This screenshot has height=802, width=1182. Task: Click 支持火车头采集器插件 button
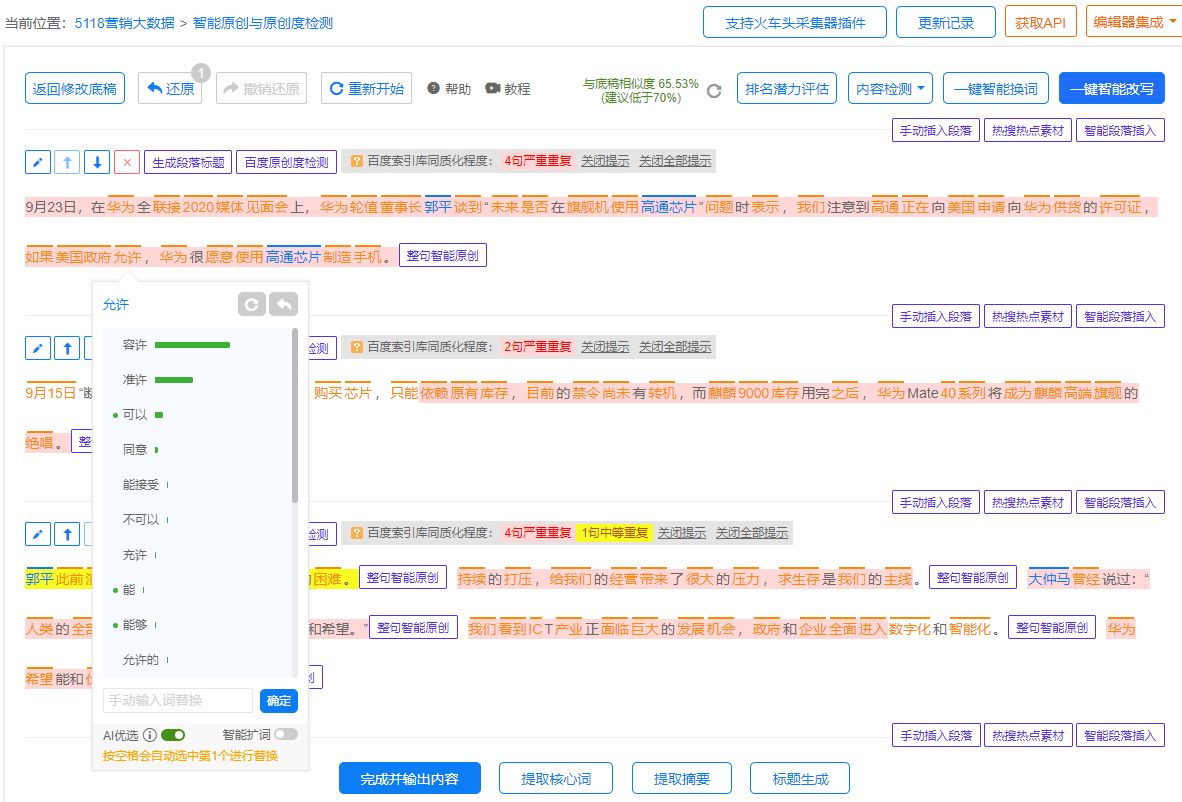795,22
